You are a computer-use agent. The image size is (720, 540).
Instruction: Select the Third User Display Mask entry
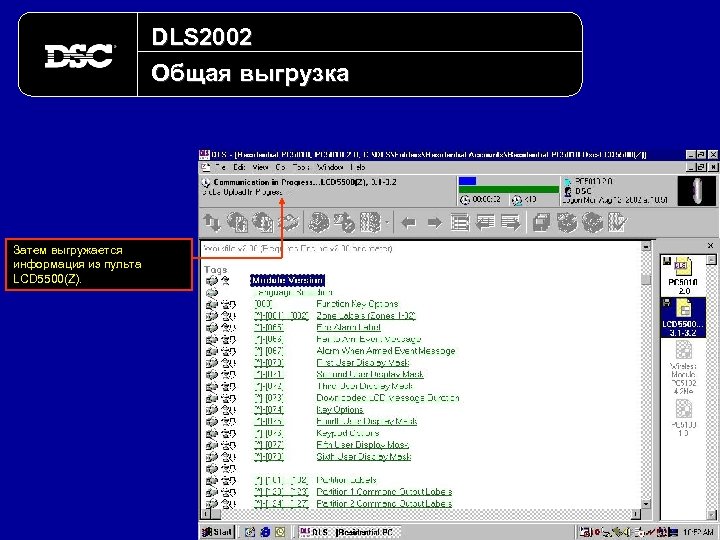(365, 386)
